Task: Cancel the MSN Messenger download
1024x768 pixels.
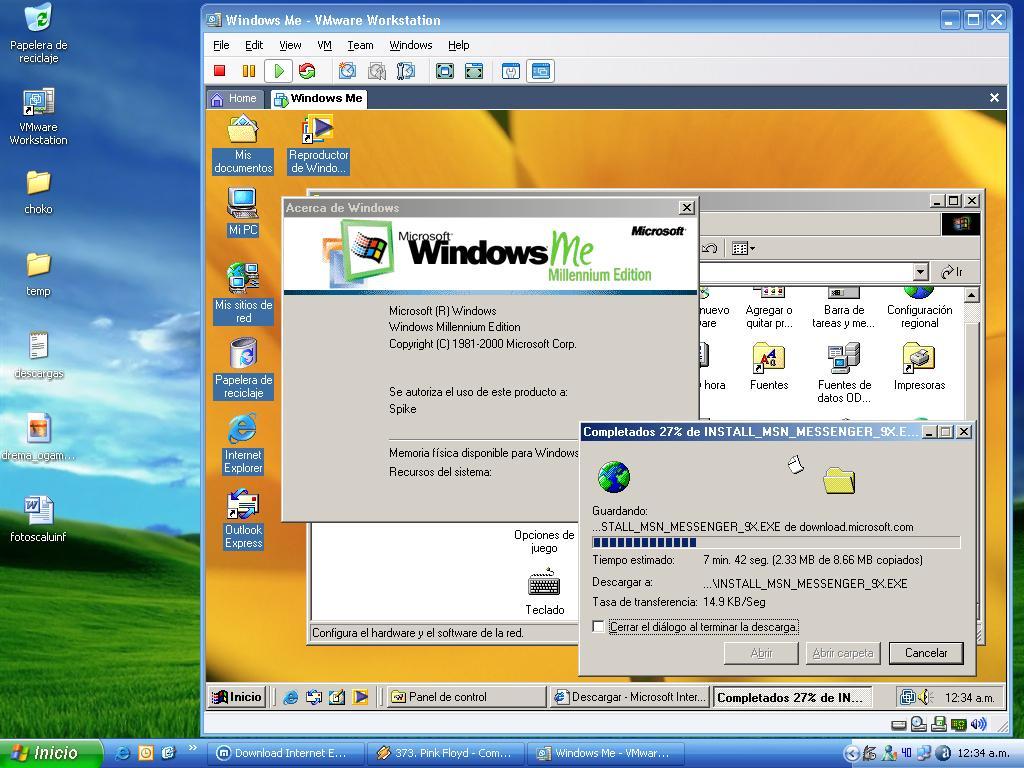Action: click(x=925, y=652)
